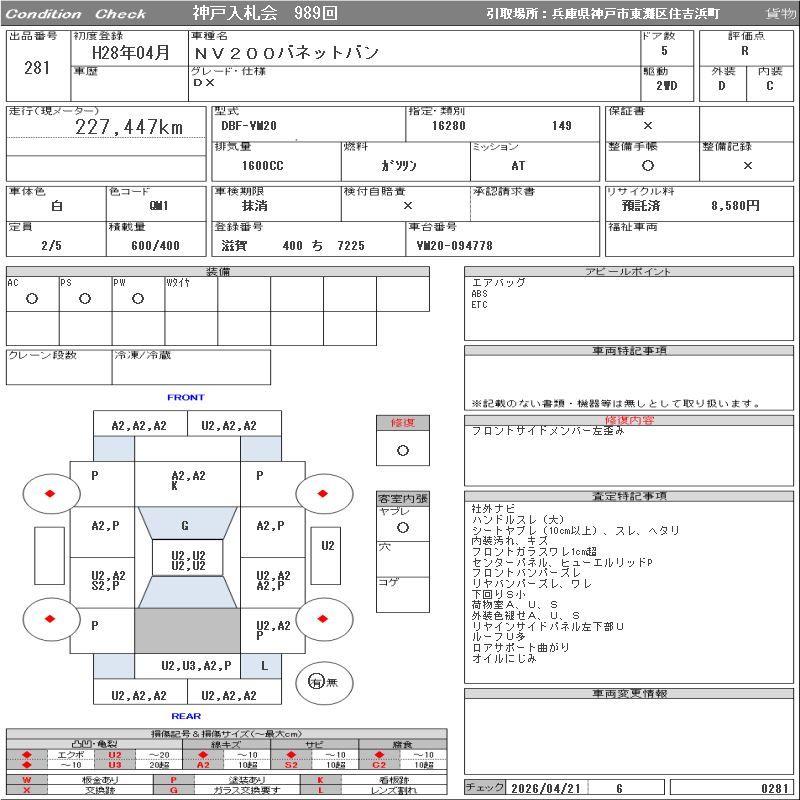Click the roof damage marks U2,U2 U2,U2

tap(188, 560)
